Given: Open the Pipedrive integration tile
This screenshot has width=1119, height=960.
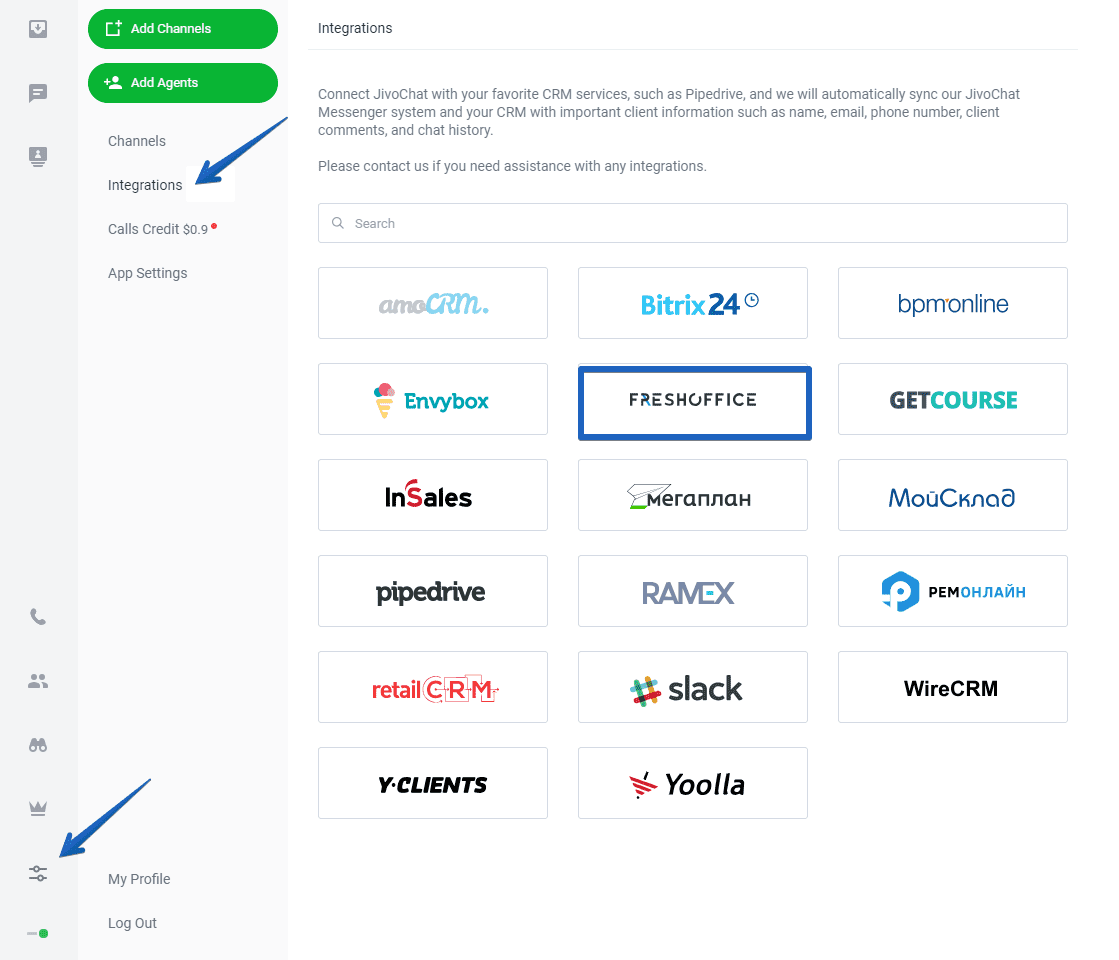Looking at the screenshot, I should (432, 591).
